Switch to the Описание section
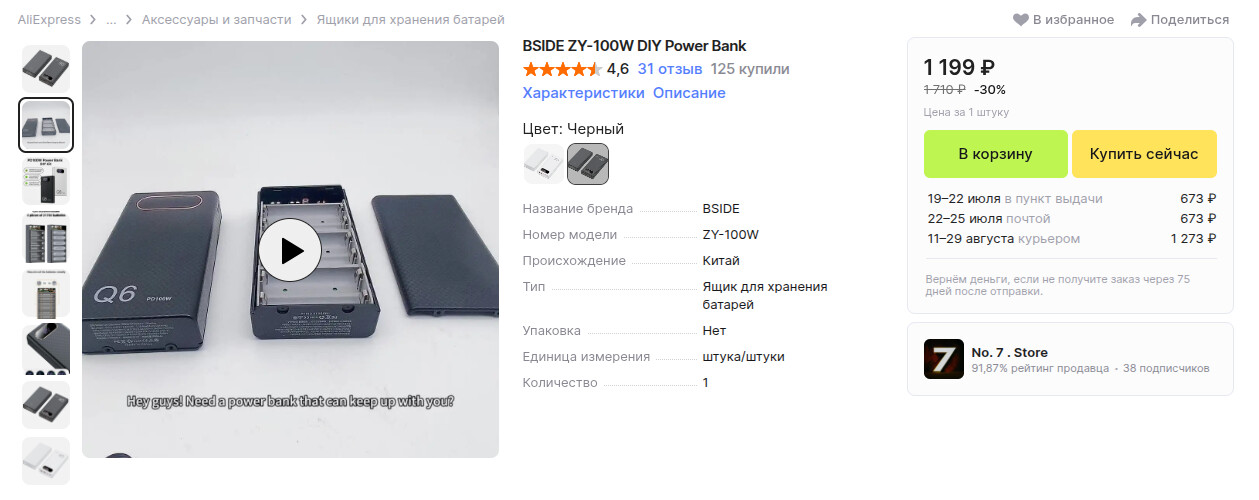 [689, 93]
